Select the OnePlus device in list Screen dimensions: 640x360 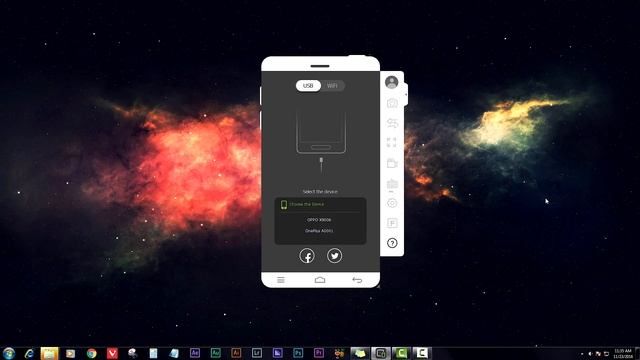point(319,231)
